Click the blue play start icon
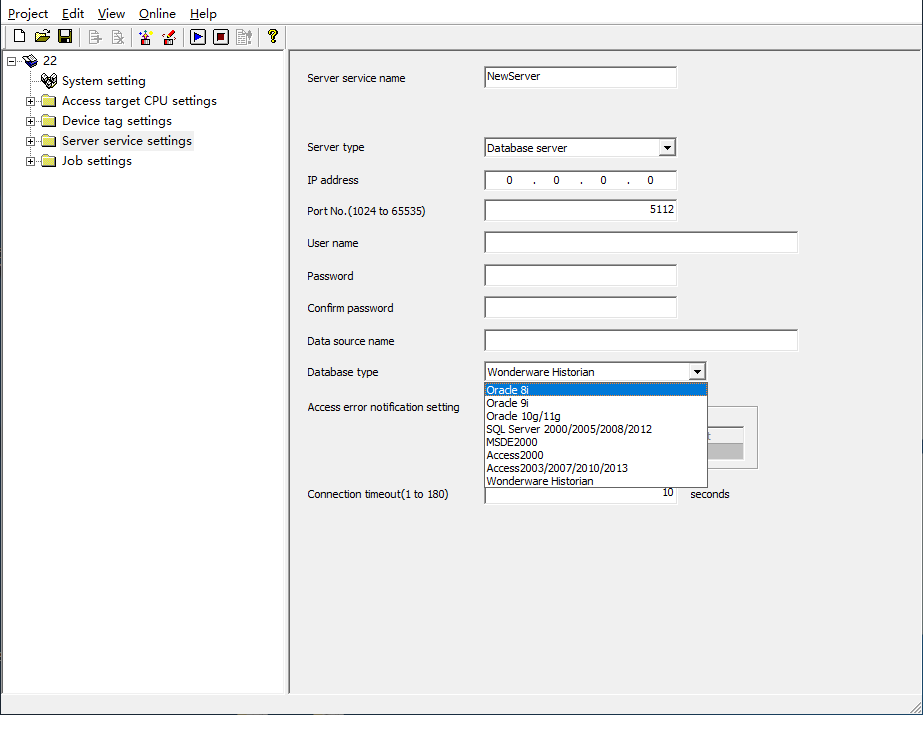The width and height of the screenshot is (923, 742). point(198,37)
